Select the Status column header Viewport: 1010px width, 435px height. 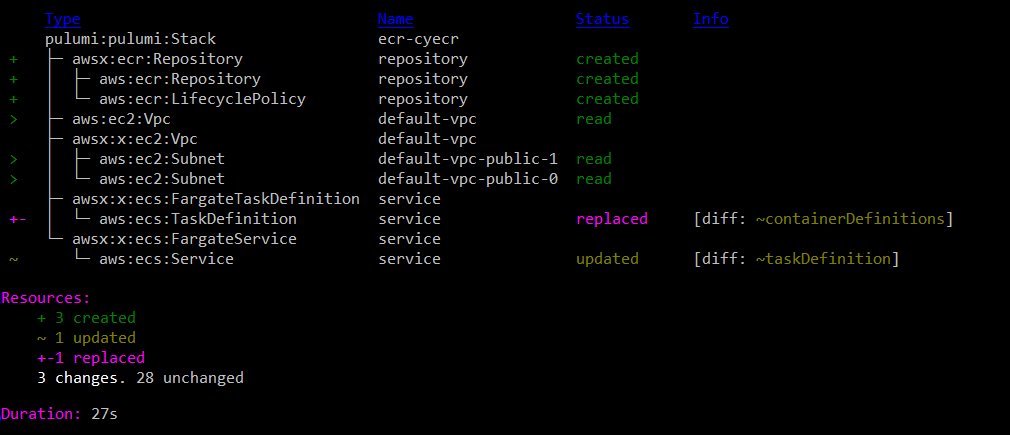pos(602,19)
